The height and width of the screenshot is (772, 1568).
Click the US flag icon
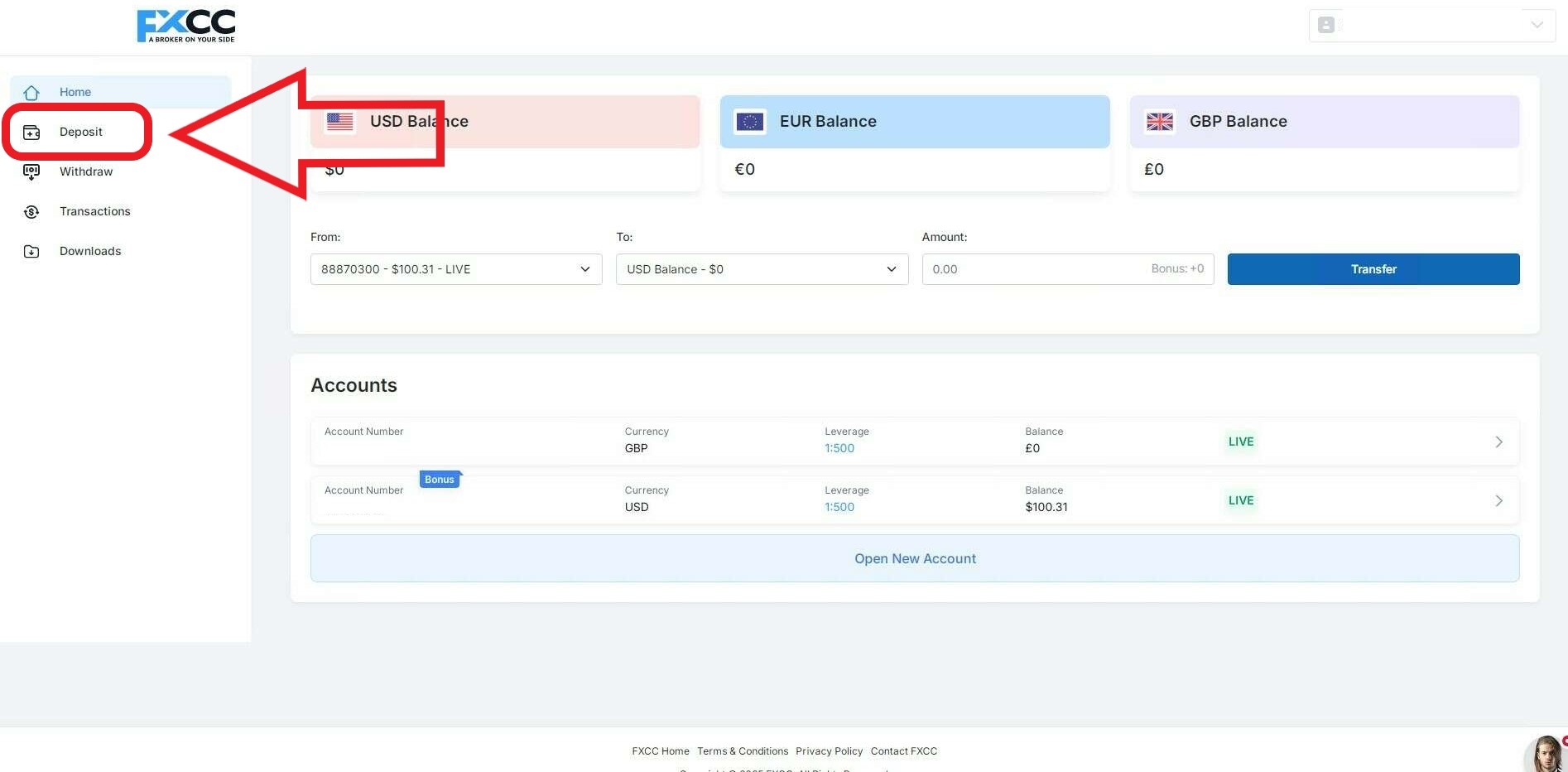[339, 122]
